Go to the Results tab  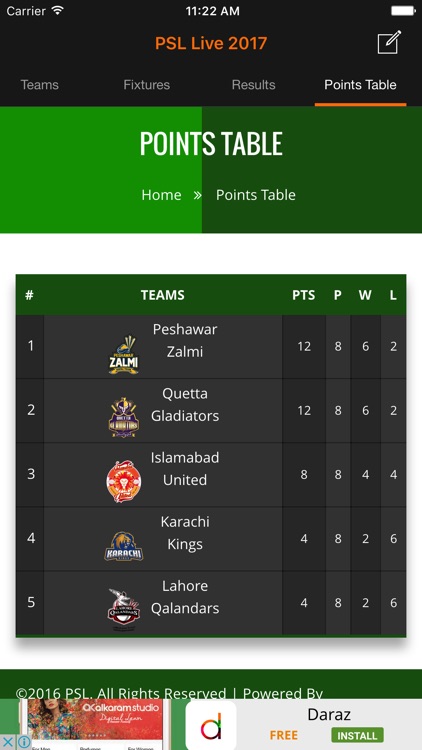coord(253,85)
